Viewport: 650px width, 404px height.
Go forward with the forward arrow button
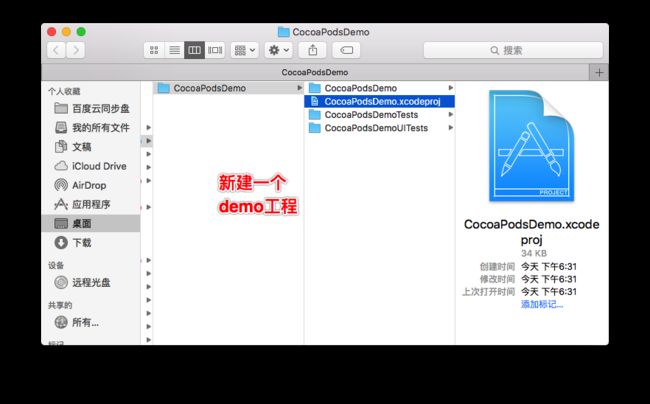coord(76,51)
